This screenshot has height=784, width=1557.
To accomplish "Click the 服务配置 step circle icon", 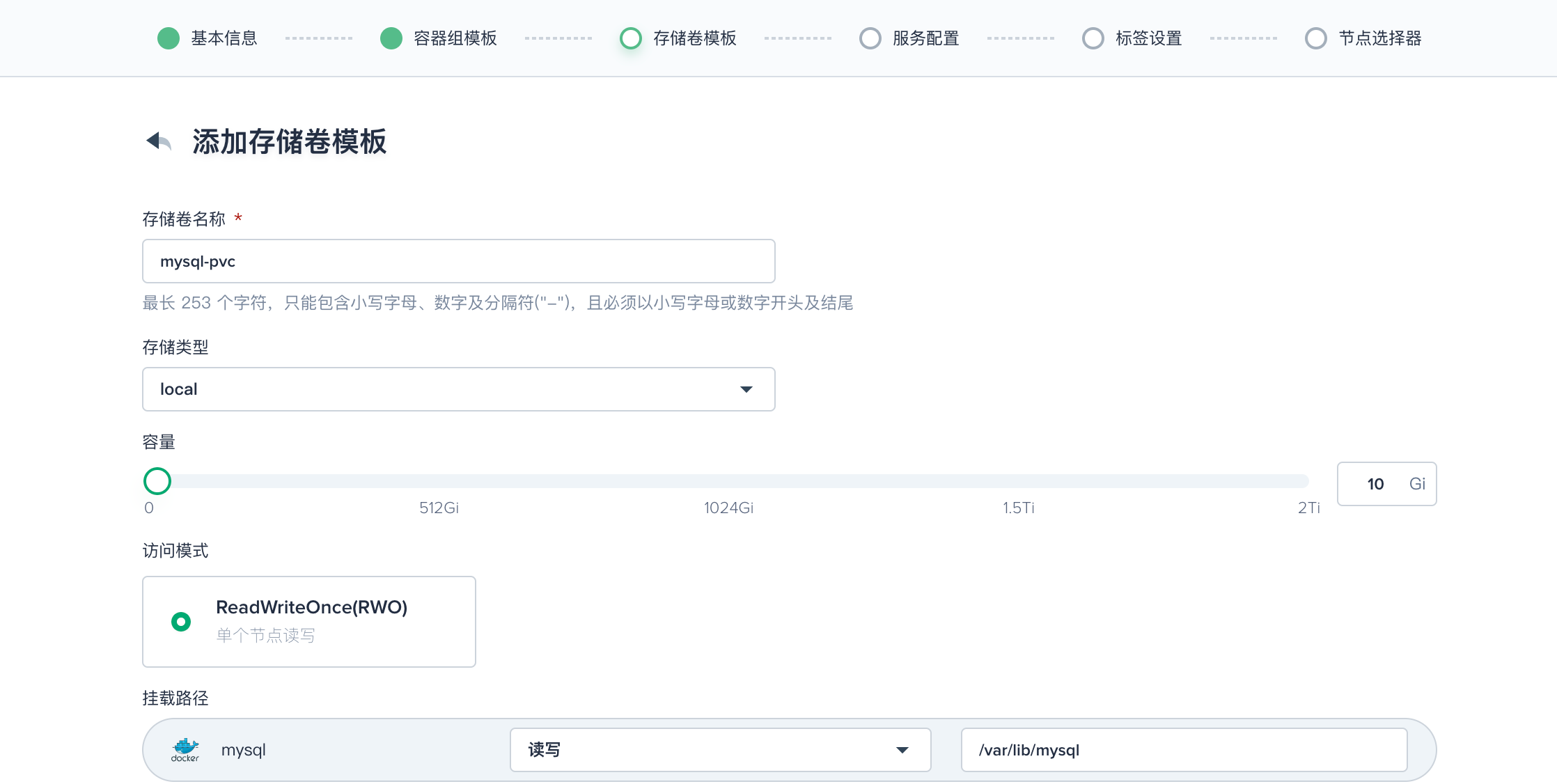I will click(870, 38).
